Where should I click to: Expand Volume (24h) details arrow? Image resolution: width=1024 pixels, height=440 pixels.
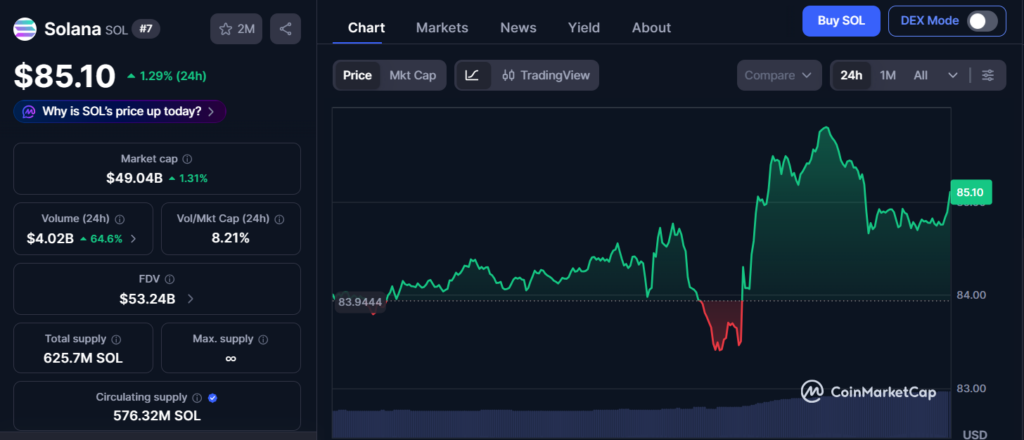133,239
